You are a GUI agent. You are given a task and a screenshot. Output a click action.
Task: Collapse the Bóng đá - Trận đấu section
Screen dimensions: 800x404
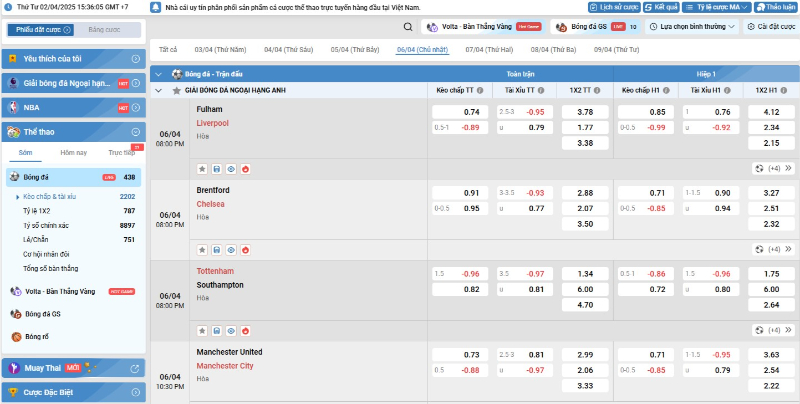pos(158,74)
